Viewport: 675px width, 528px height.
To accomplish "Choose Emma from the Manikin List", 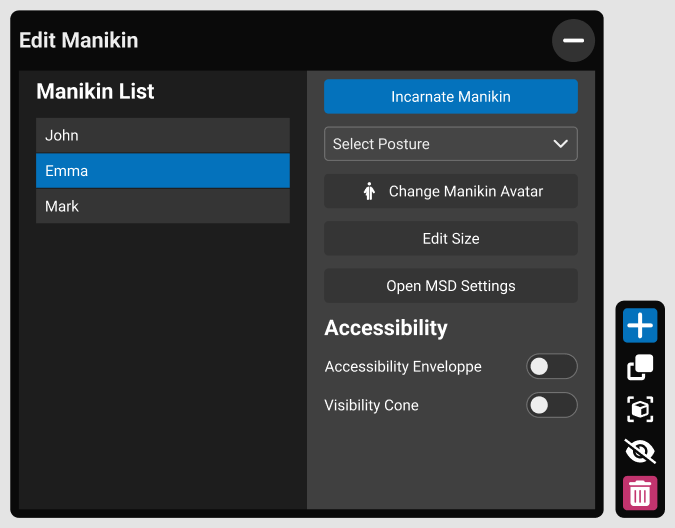I will [163, 171].
